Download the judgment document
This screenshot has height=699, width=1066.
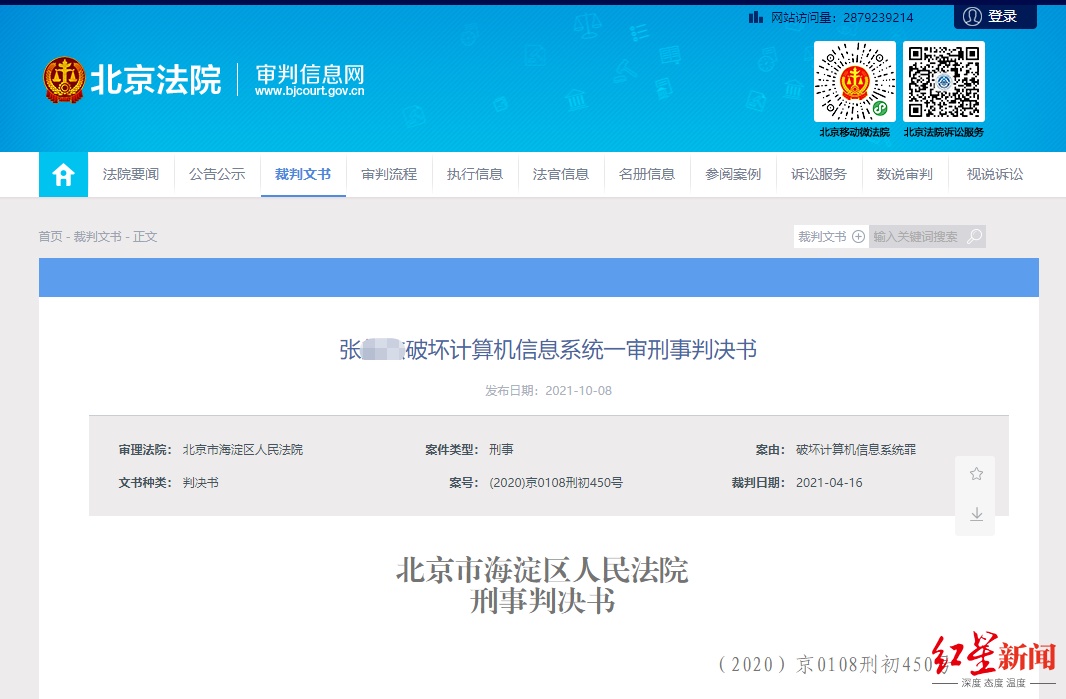tap(976, 514)
